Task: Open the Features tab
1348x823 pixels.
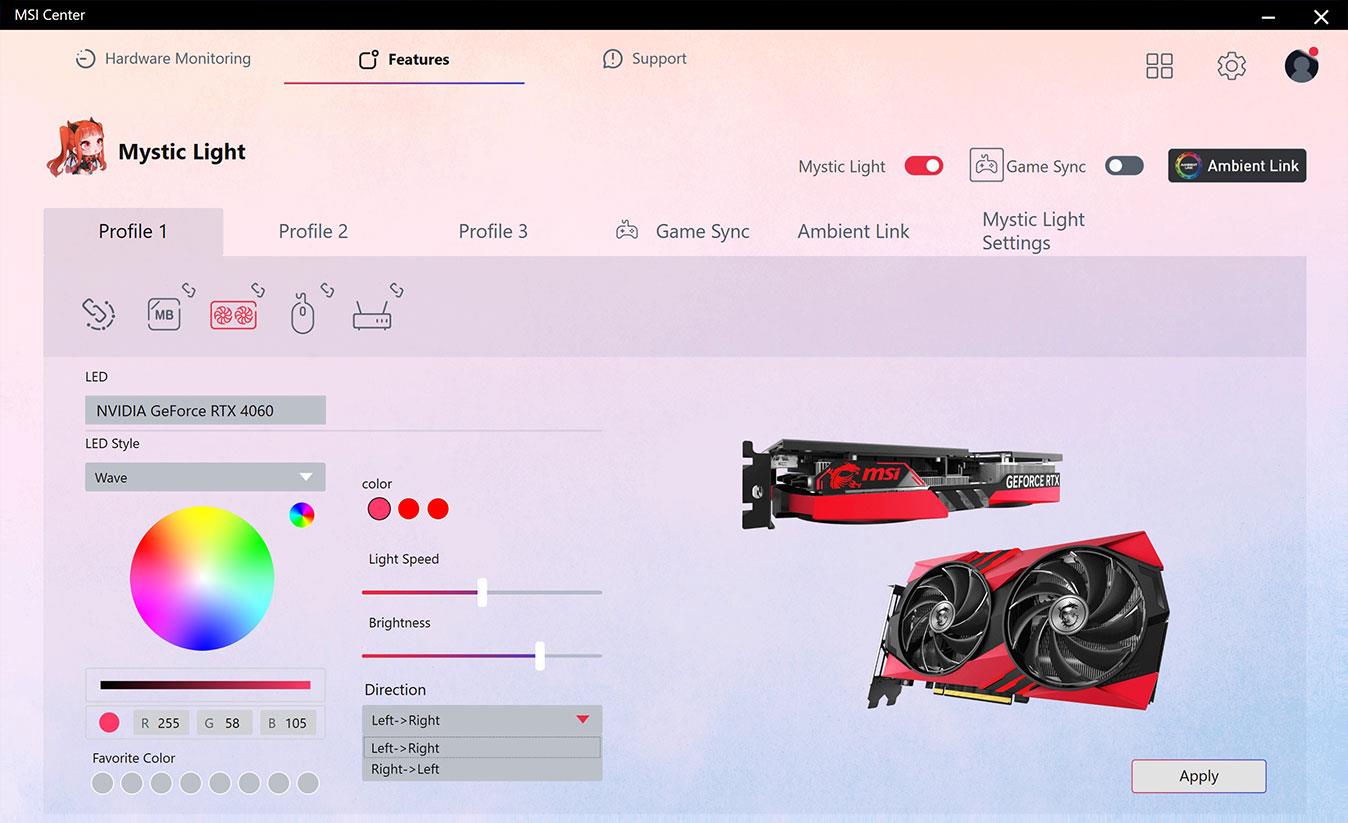Action: (404, 59)
